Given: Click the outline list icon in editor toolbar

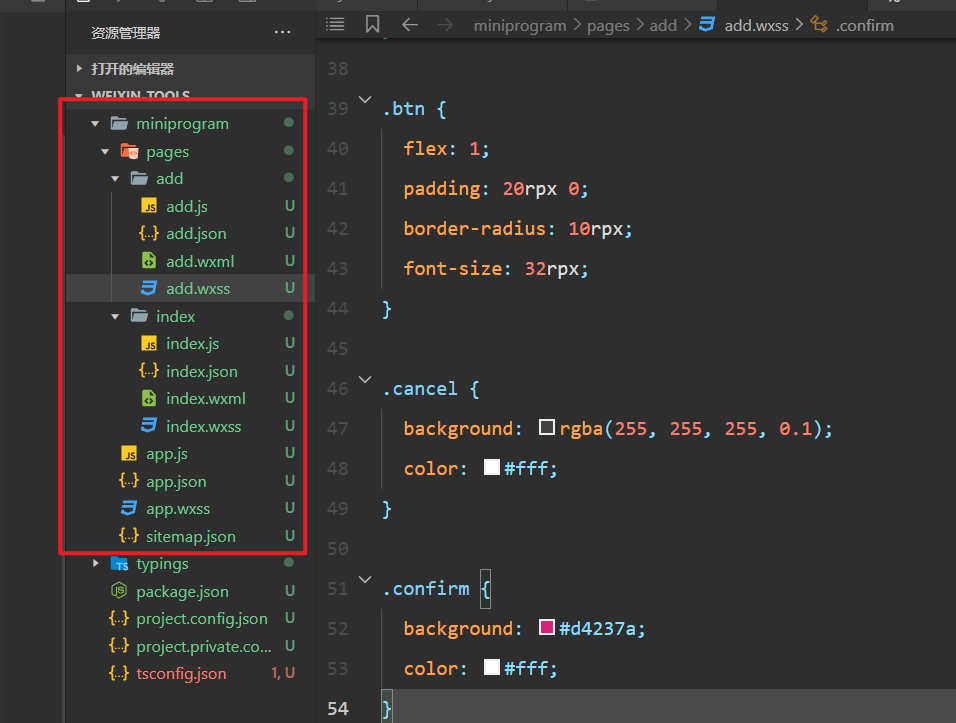Looking at the screenshot, I should [335, 24].
